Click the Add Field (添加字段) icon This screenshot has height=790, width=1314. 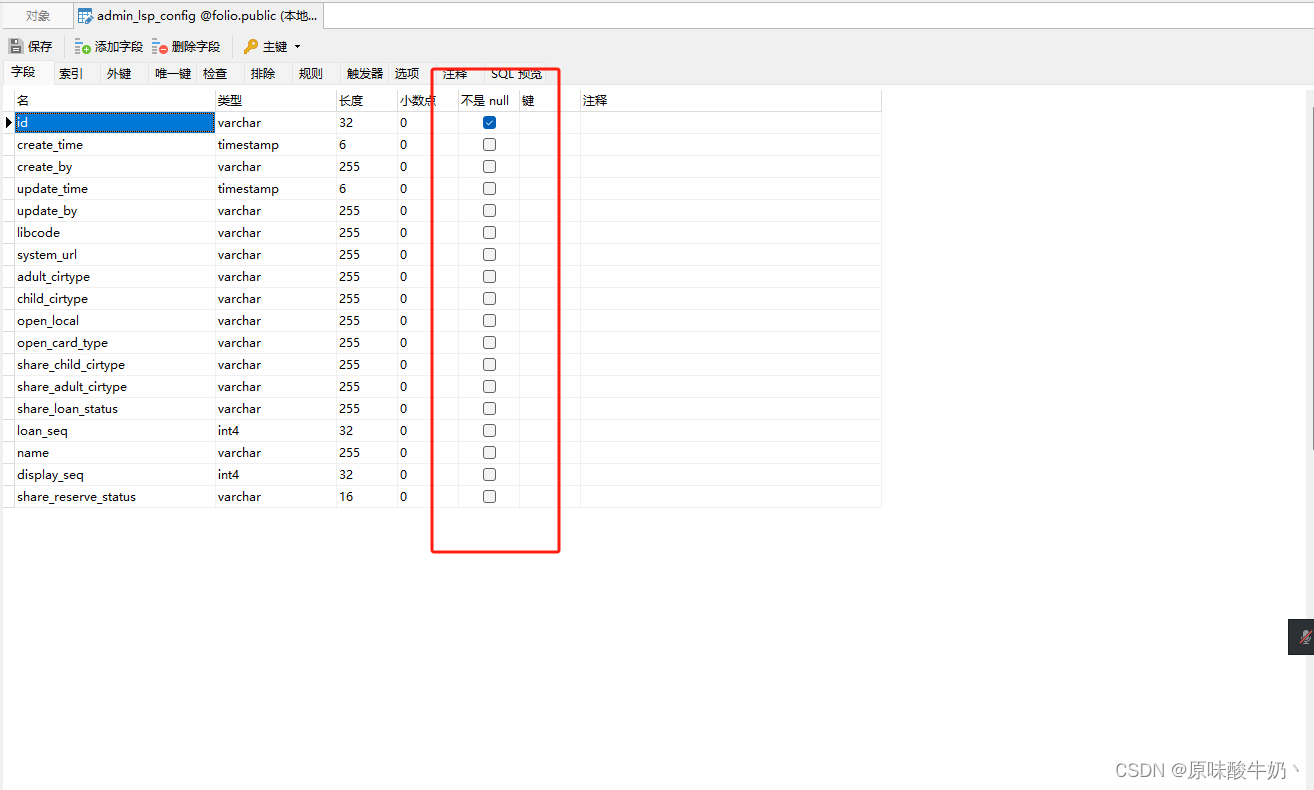[x=83, y=46]
